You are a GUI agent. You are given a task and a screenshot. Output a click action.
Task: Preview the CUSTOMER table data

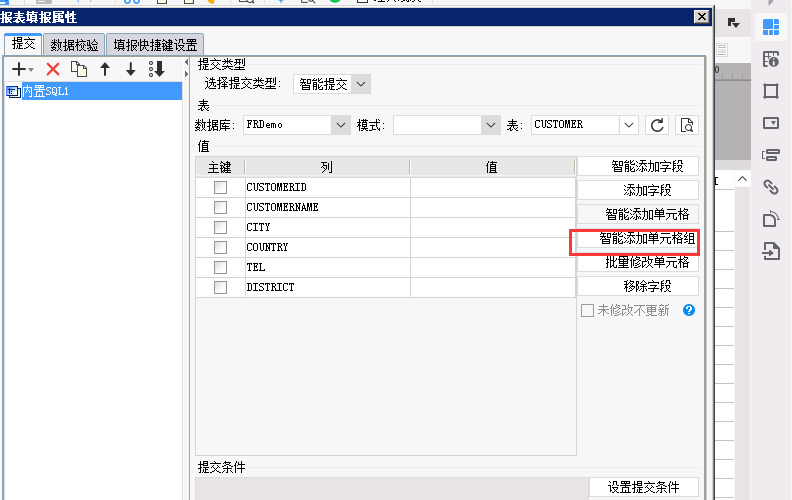(687, 125)
